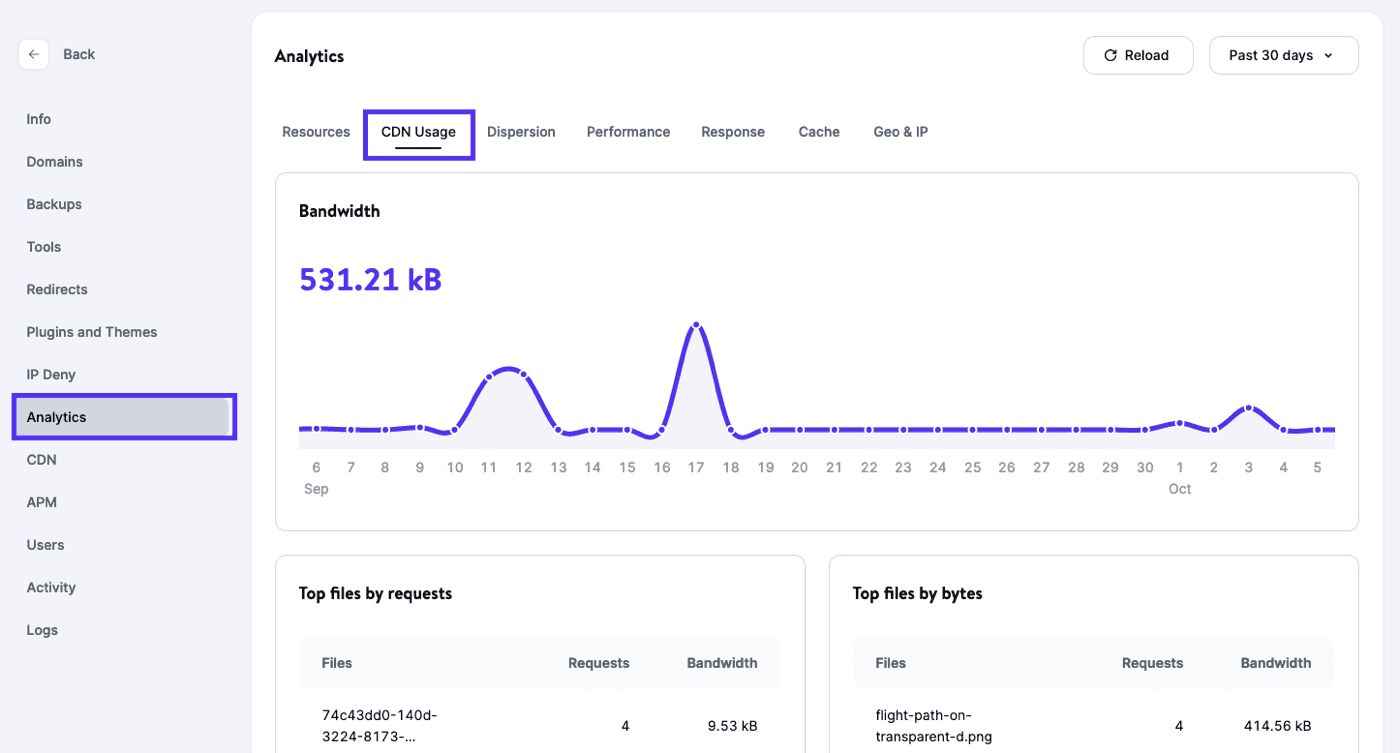Select the Dispersion tab
The image size is (1400, 753).
point(521,131)
